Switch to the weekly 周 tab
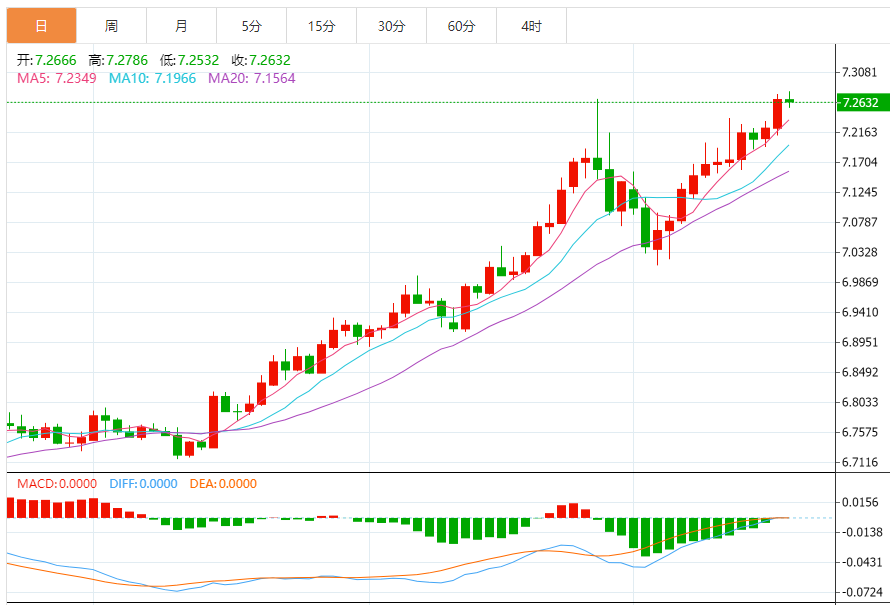Image resolution: width=890 pixels, height=605 pixels. point(111,26)
